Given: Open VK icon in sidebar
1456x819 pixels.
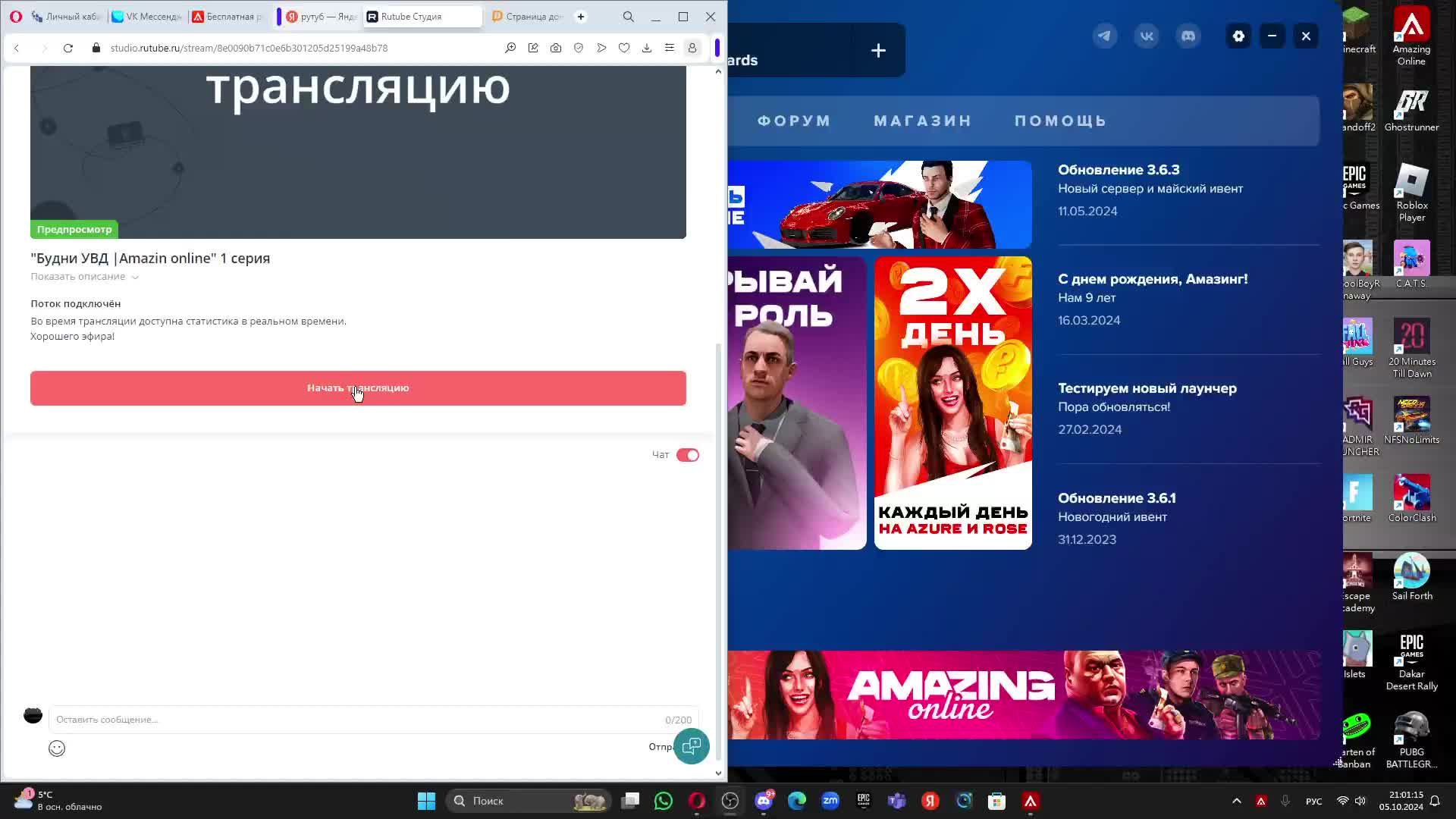Looking at the screenshot, I should 1147,36.
